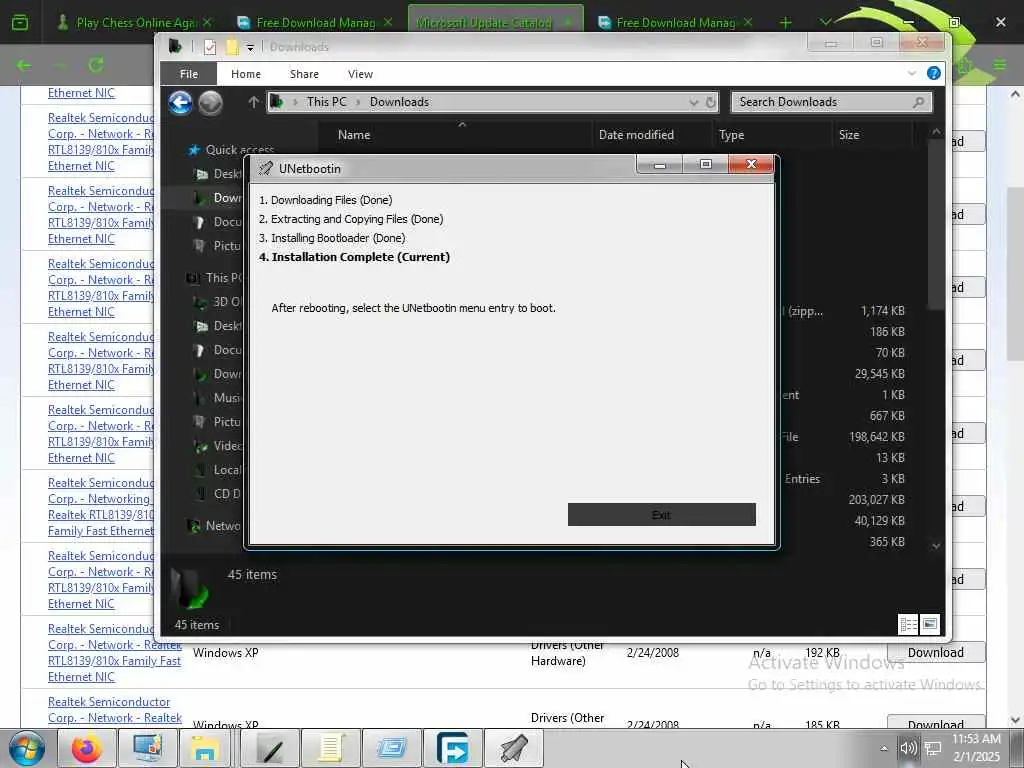Open the browser sidebar panel icon
The height and width of the screenshot is (768, 1024).
20,23
